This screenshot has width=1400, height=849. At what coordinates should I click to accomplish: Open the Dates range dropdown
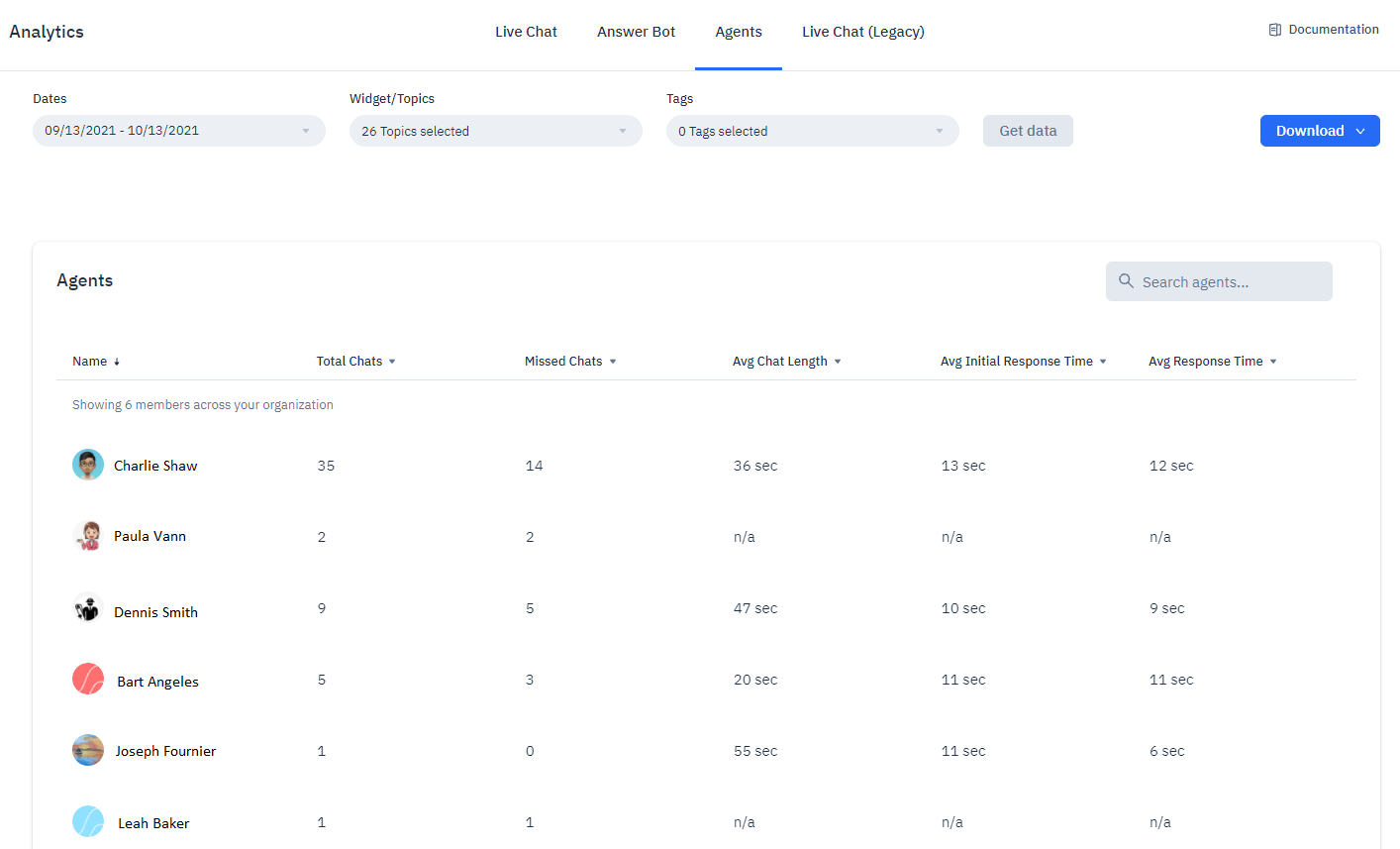[179, 131]
